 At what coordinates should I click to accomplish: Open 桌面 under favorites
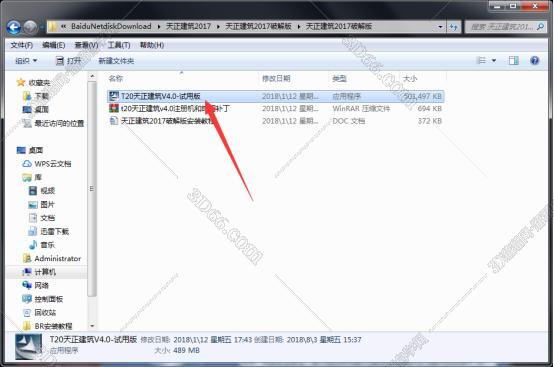coord(42,109)
